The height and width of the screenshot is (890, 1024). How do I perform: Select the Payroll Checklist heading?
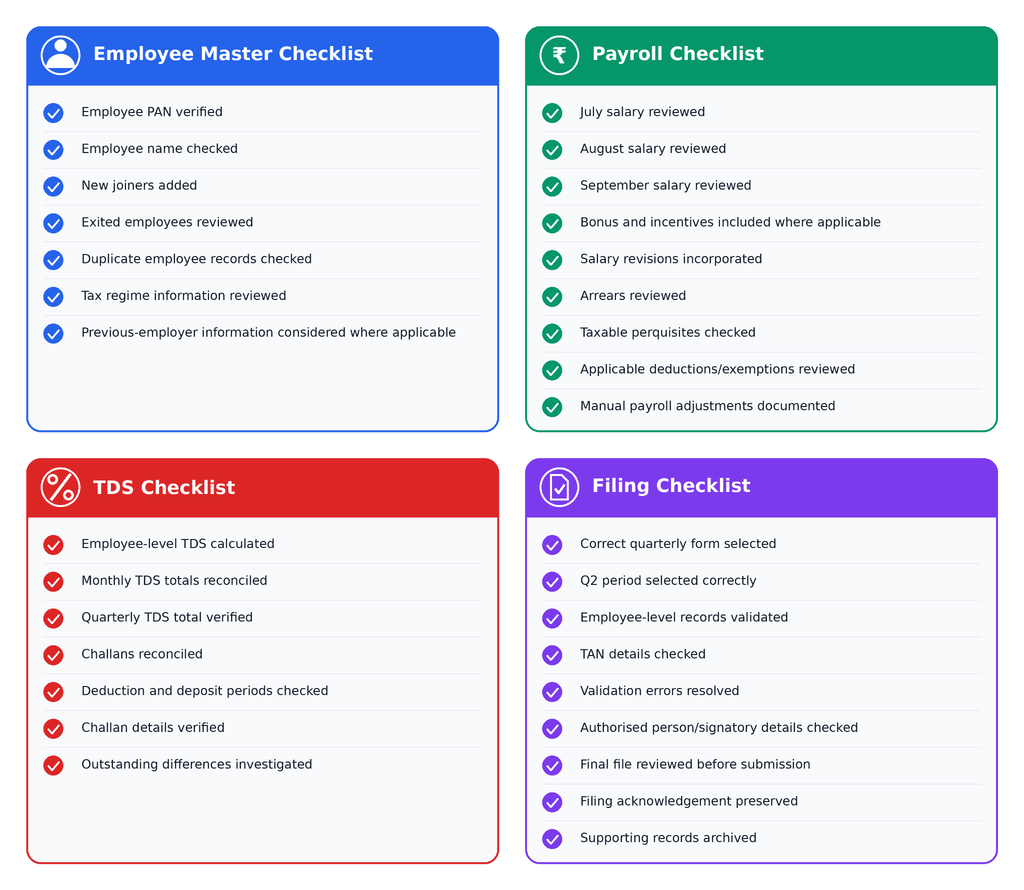point(678,54)
